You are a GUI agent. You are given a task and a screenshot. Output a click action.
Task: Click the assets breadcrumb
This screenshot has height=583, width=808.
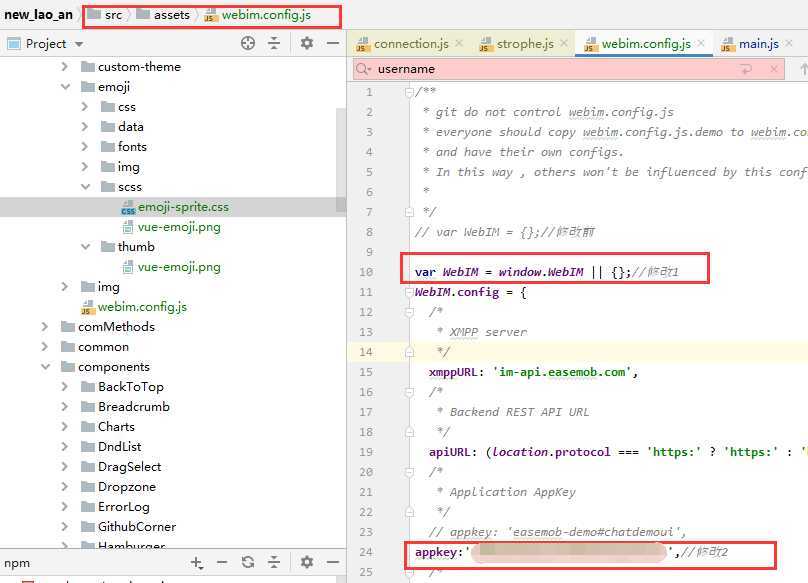tap(163, 15)
